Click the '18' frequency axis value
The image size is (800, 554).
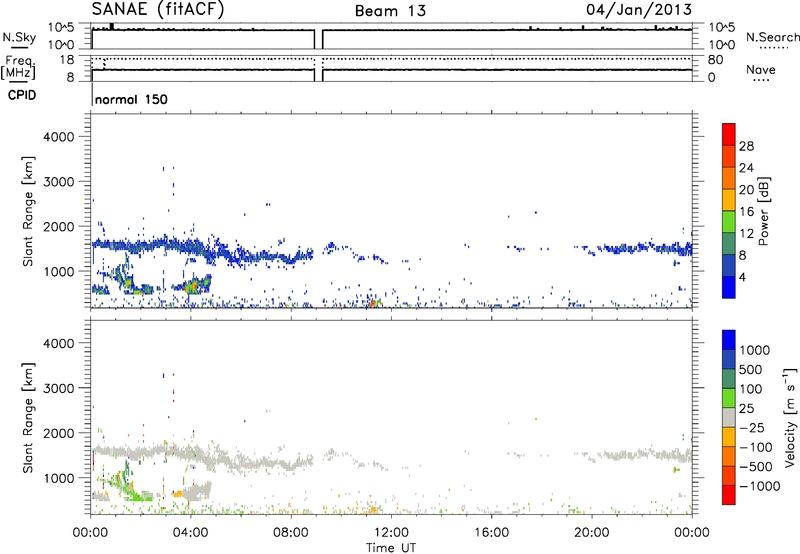(x=67, y=60)
